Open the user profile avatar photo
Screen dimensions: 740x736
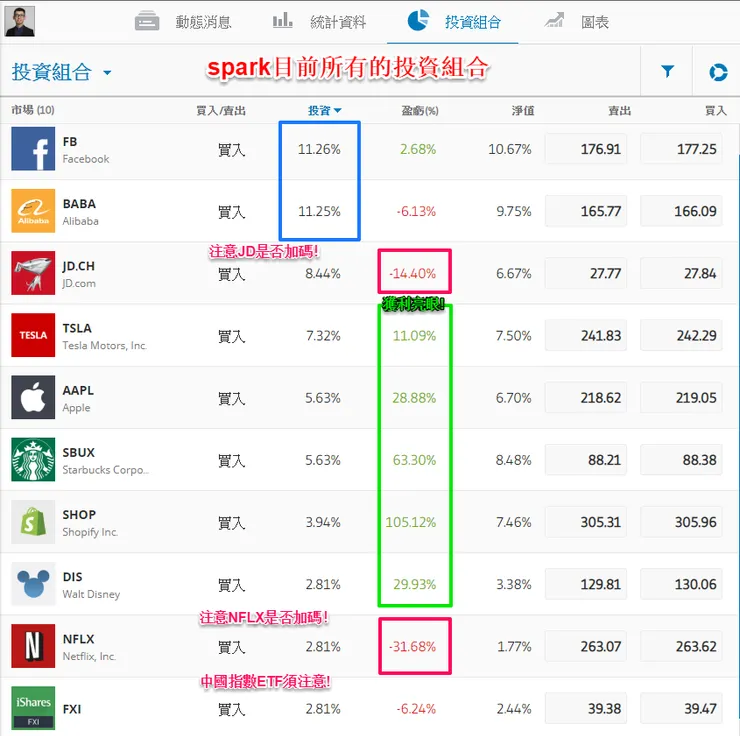click(19, 21)
